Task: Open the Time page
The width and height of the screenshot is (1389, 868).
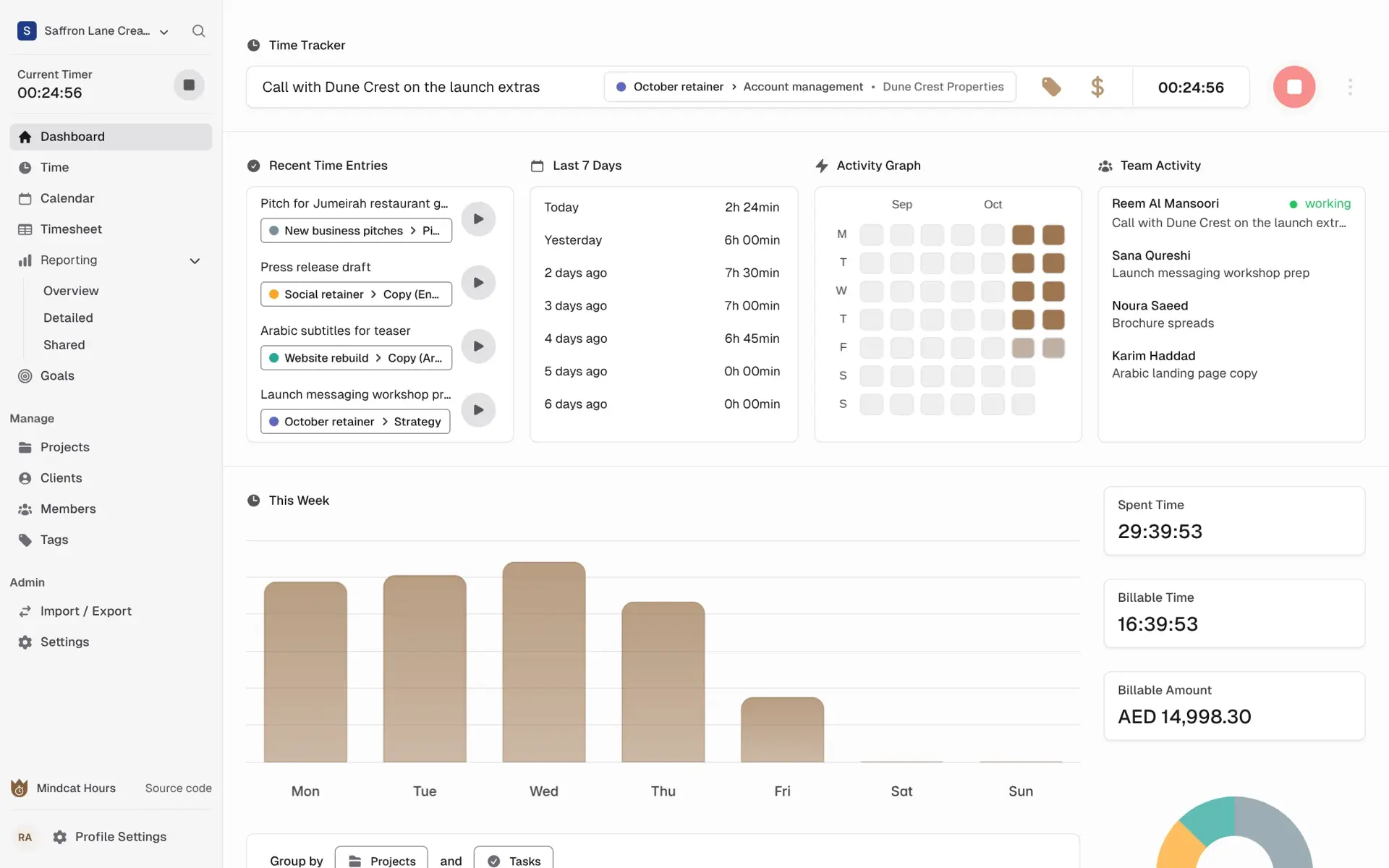Action: click(111, 168)
